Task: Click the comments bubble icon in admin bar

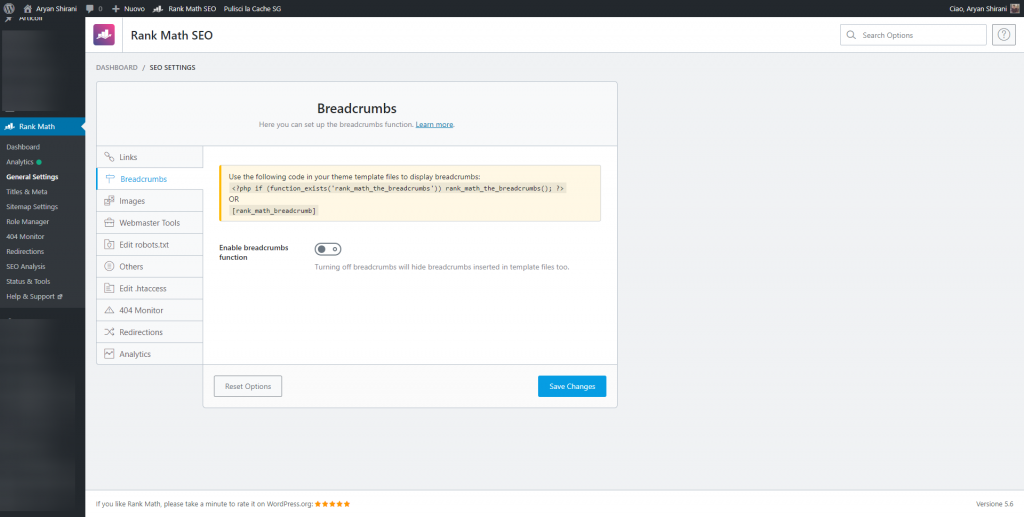Action: 89,8
